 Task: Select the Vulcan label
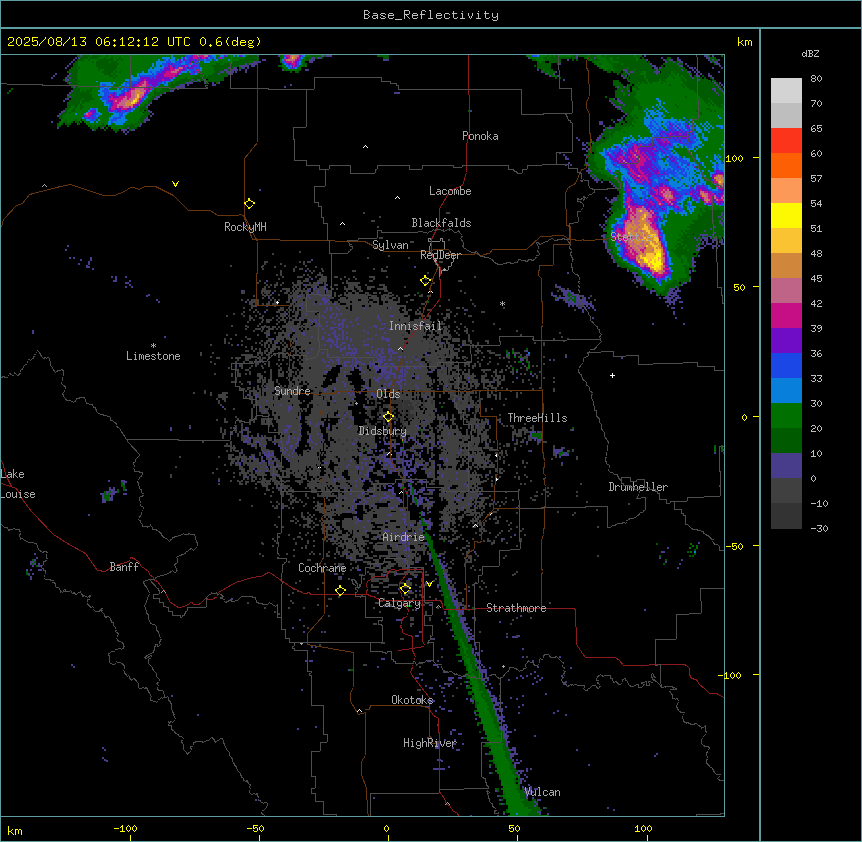[x=543, y=792]
